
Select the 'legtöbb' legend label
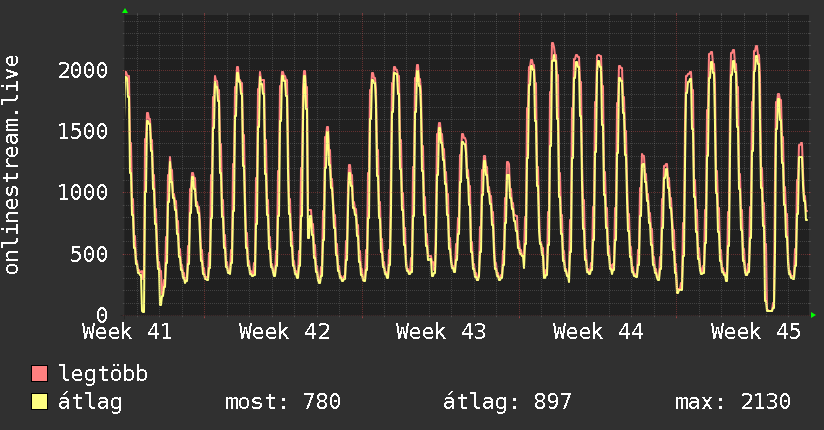(103, 373)
